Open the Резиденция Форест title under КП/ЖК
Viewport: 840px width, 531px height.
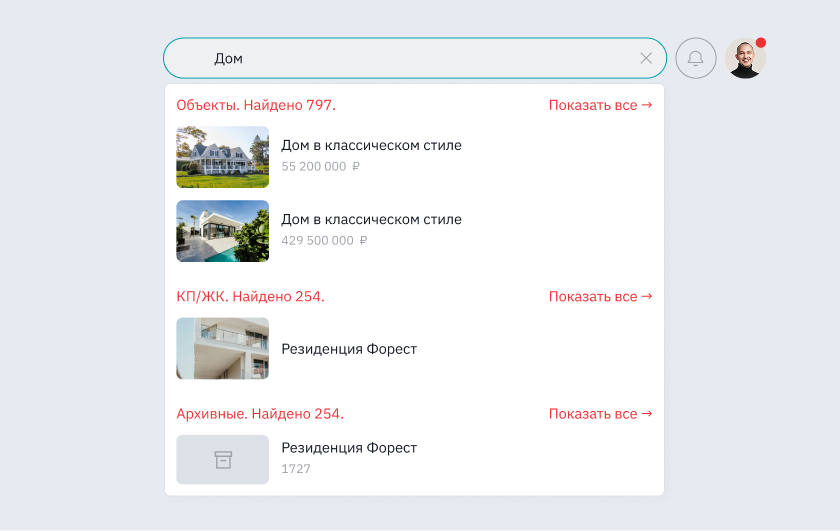coord(349,349)
